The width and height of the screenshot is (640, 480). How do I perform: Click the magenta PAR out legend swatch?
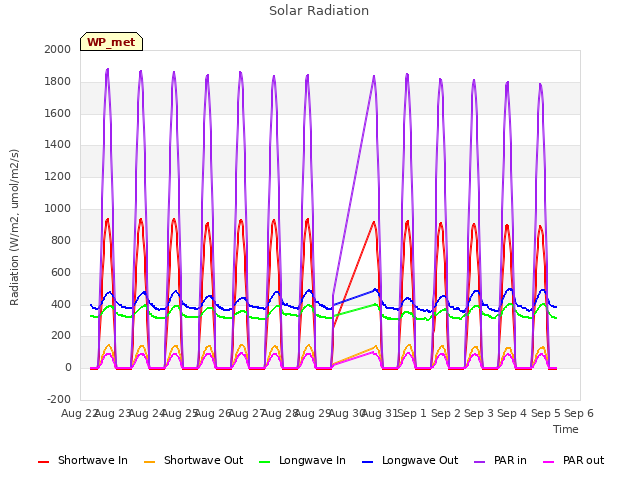coord(549,462)
